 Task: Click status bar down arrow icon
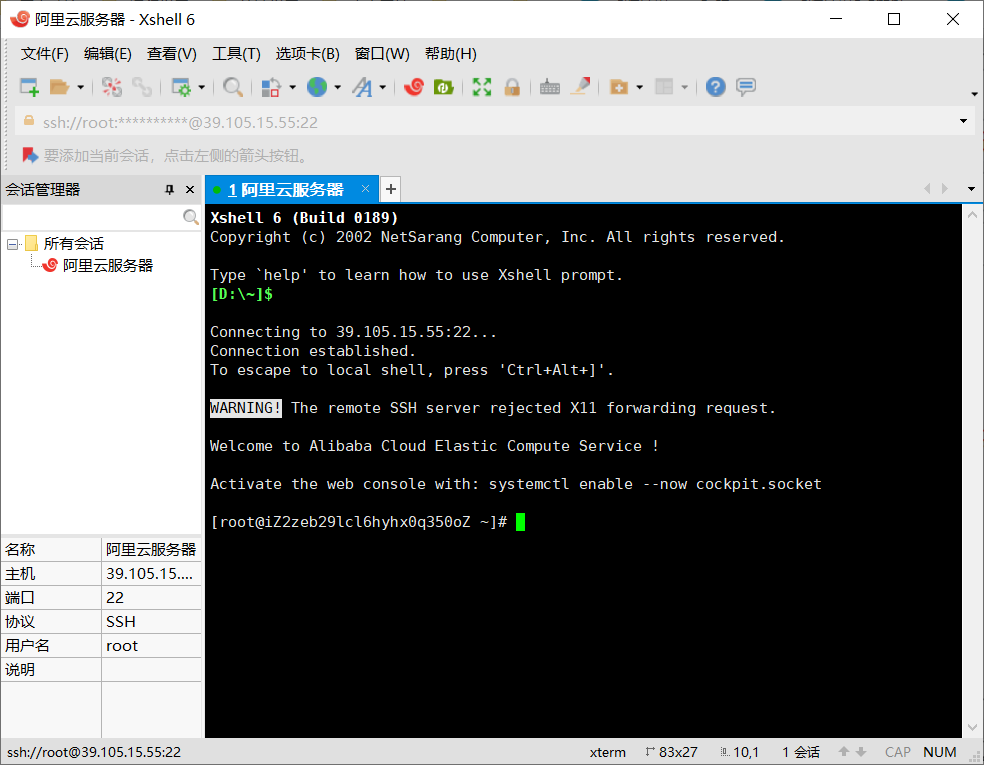click(861, 752)
